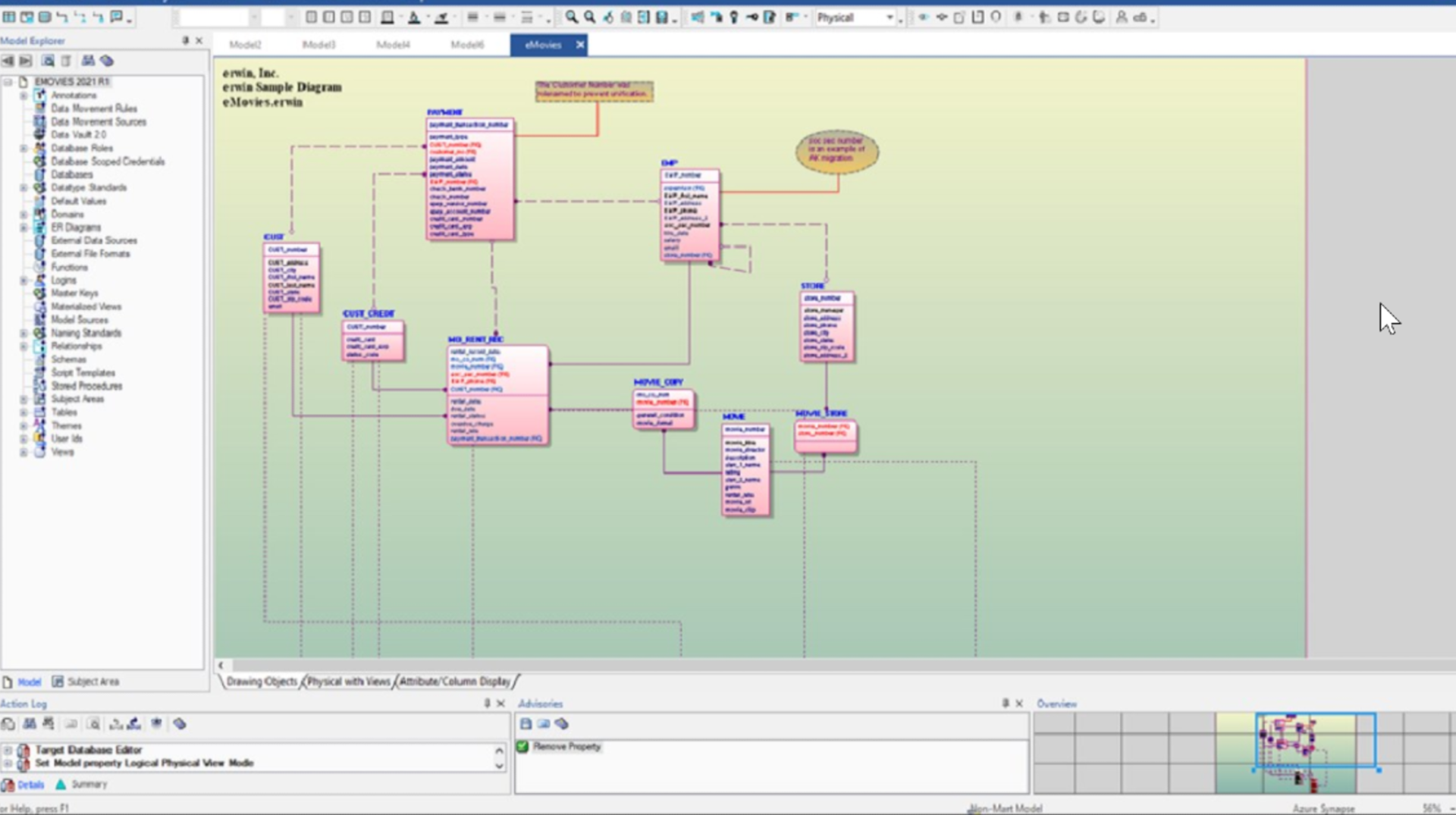The width and height of the screenshot is (1456, 815).
Task: Click the save icon in Advisories toolbar
Action: 526,724
